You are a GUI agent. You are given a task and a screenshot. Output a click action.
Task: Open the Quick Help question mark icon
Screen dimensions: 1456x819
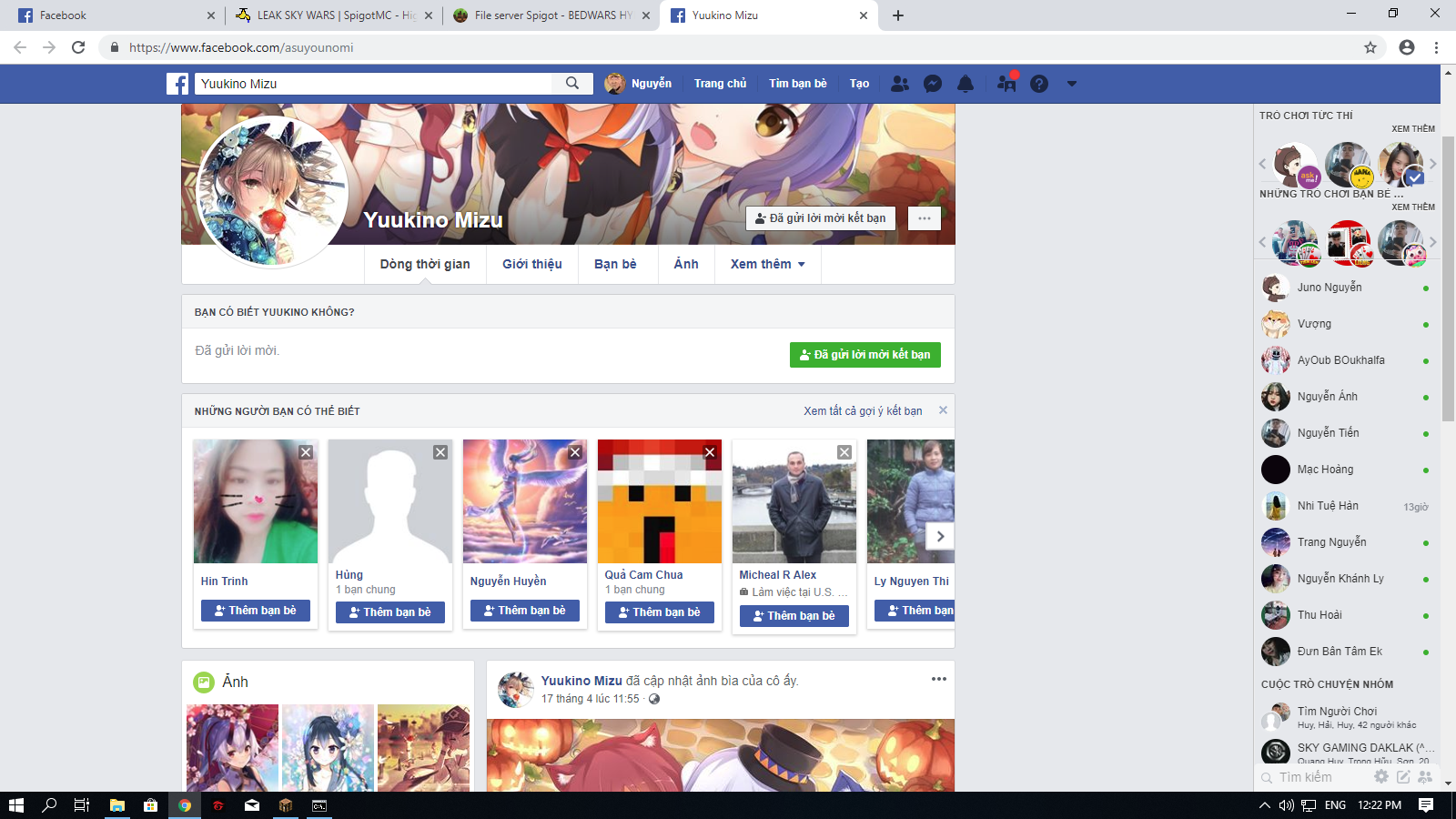pos(1039,84)
